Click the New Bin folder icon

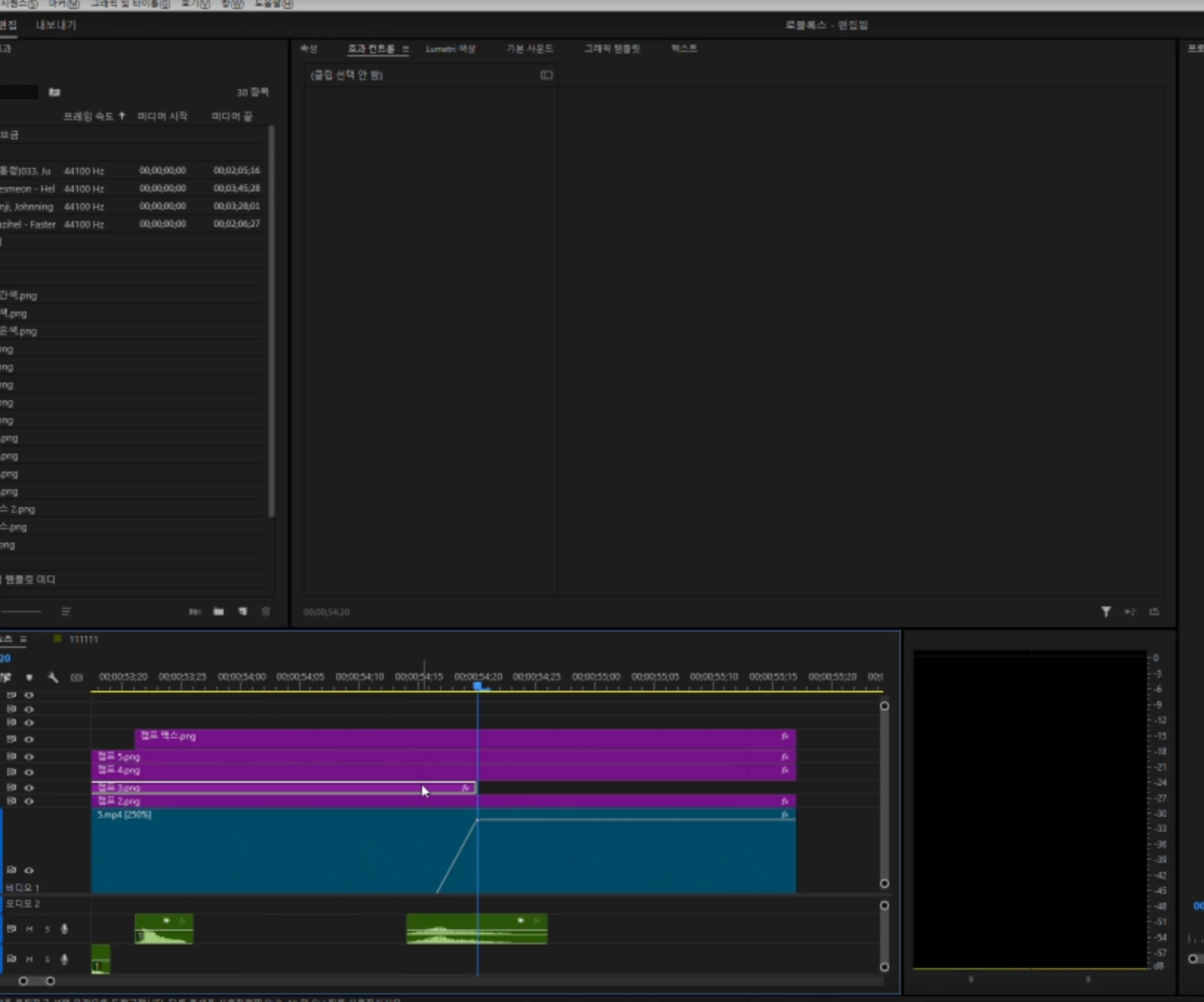tap(218, 611)
